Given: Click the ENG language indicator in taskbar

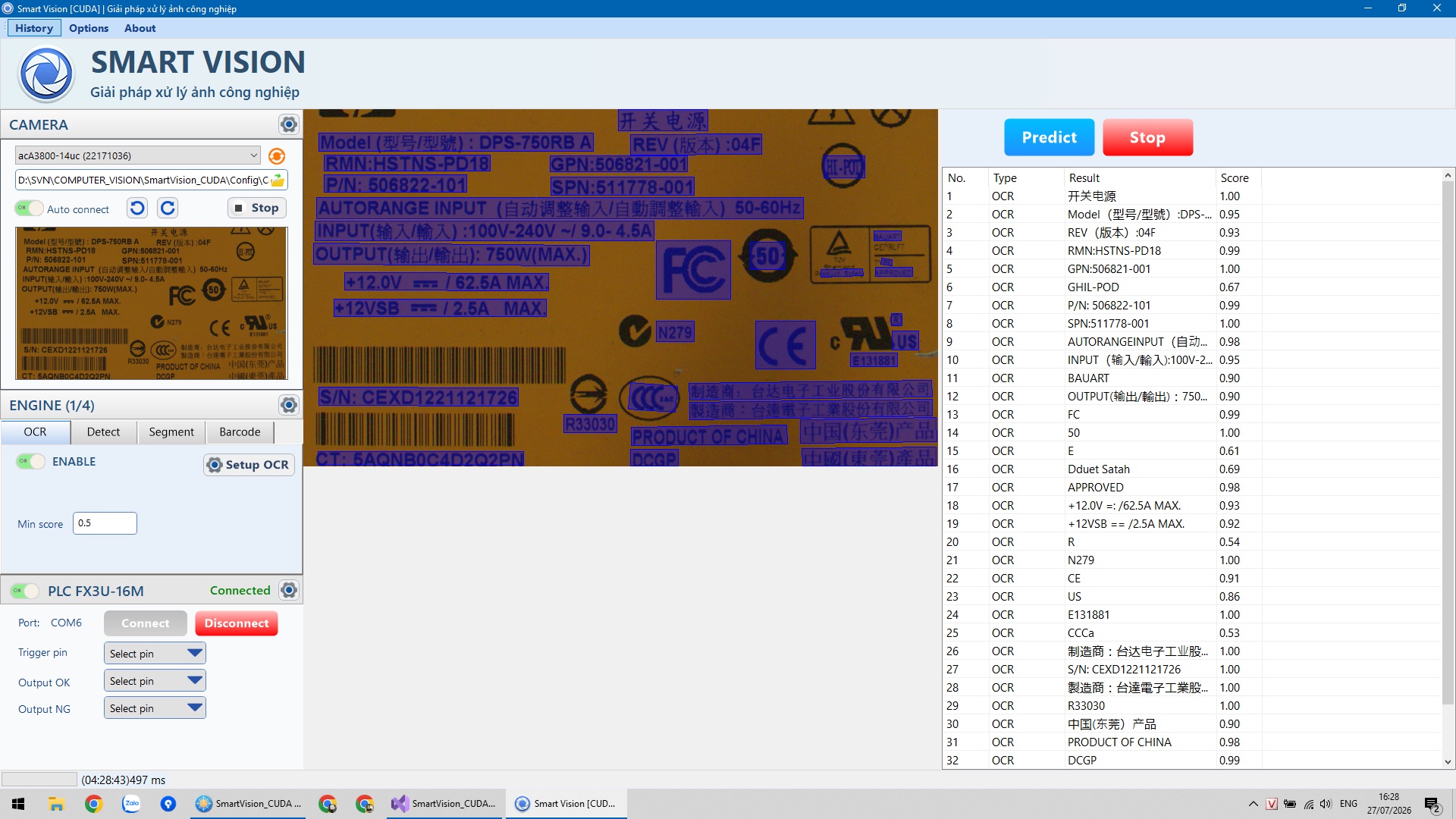Looking at the screenshot, I should click(1348, 804).
